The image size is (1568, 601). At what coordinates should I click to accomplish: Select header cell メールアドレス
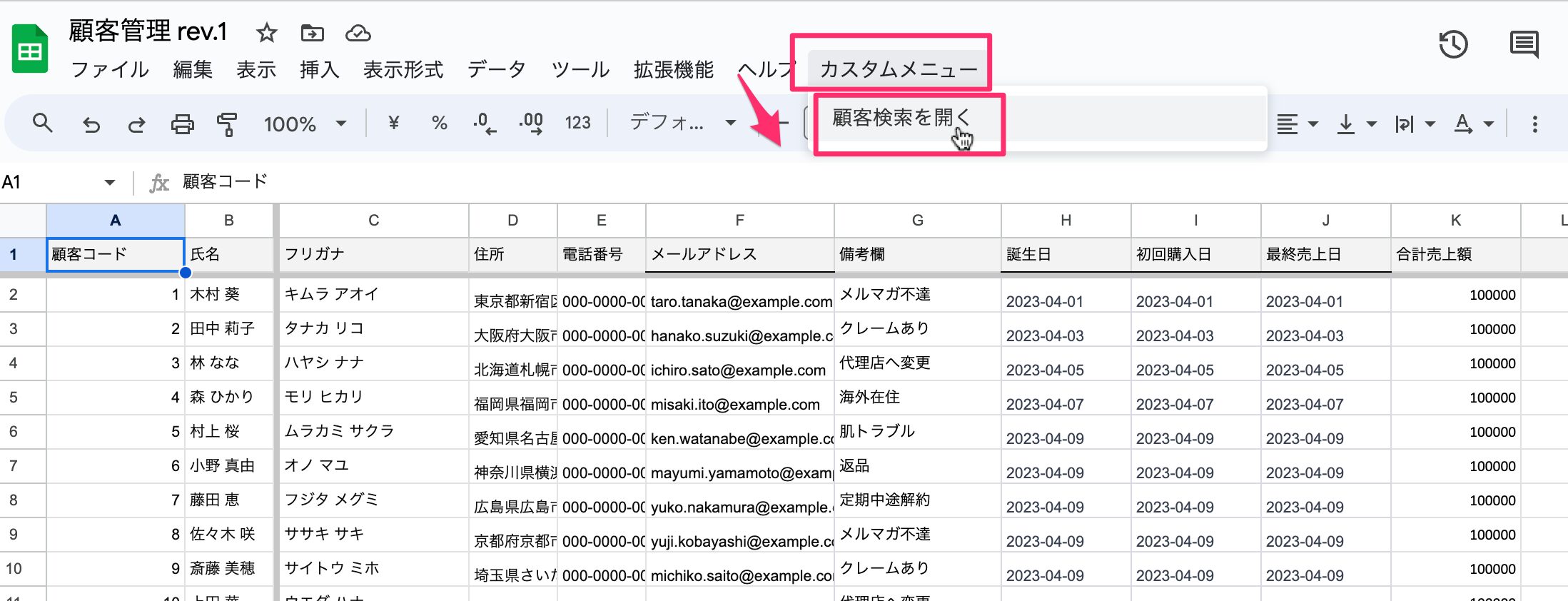pos(740,255)
